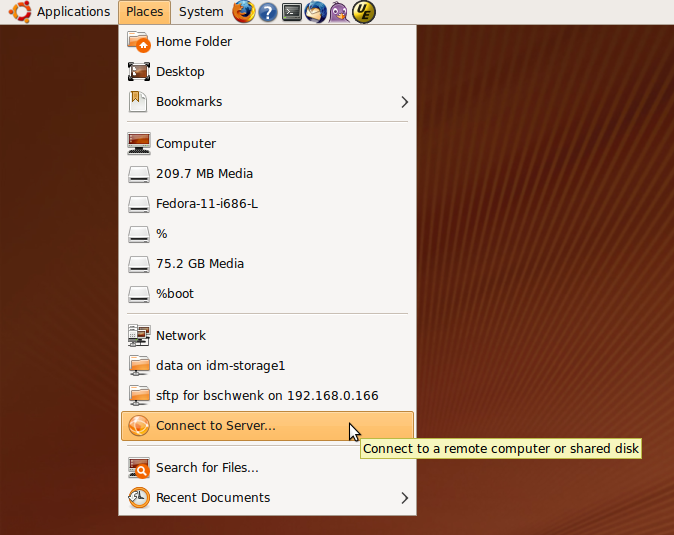Select Desktop in Places menu
The height and width of the screenshot is (535, 674).
coord(267,72)
